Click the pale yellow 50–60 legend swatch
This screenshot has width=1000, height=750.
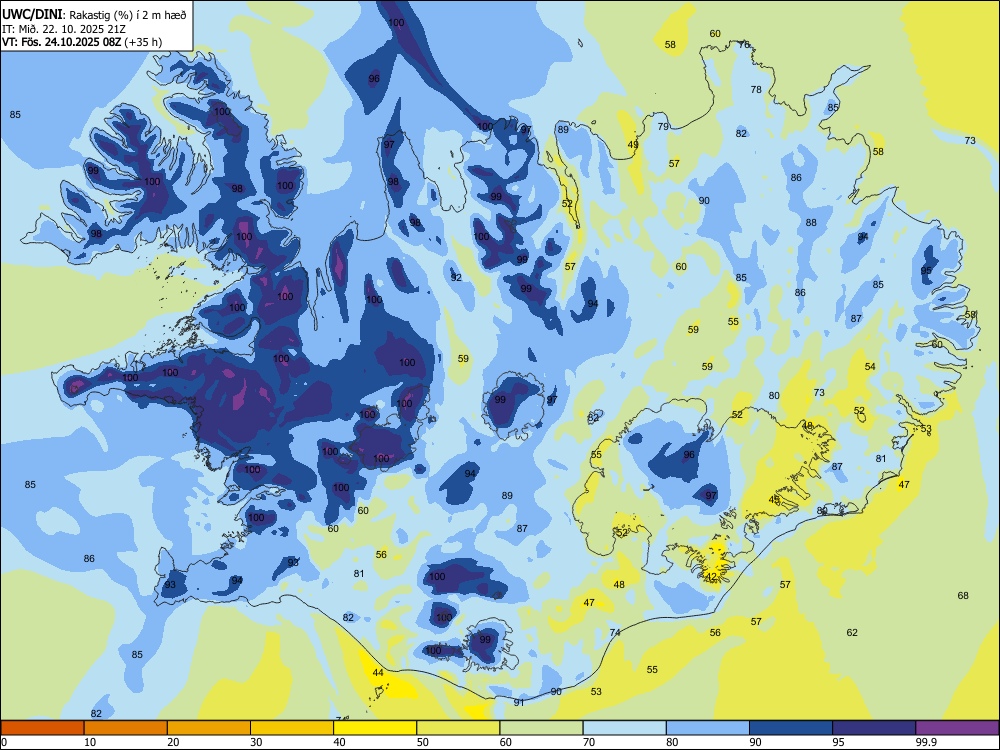pyautogui.click(x=458, y=728)
